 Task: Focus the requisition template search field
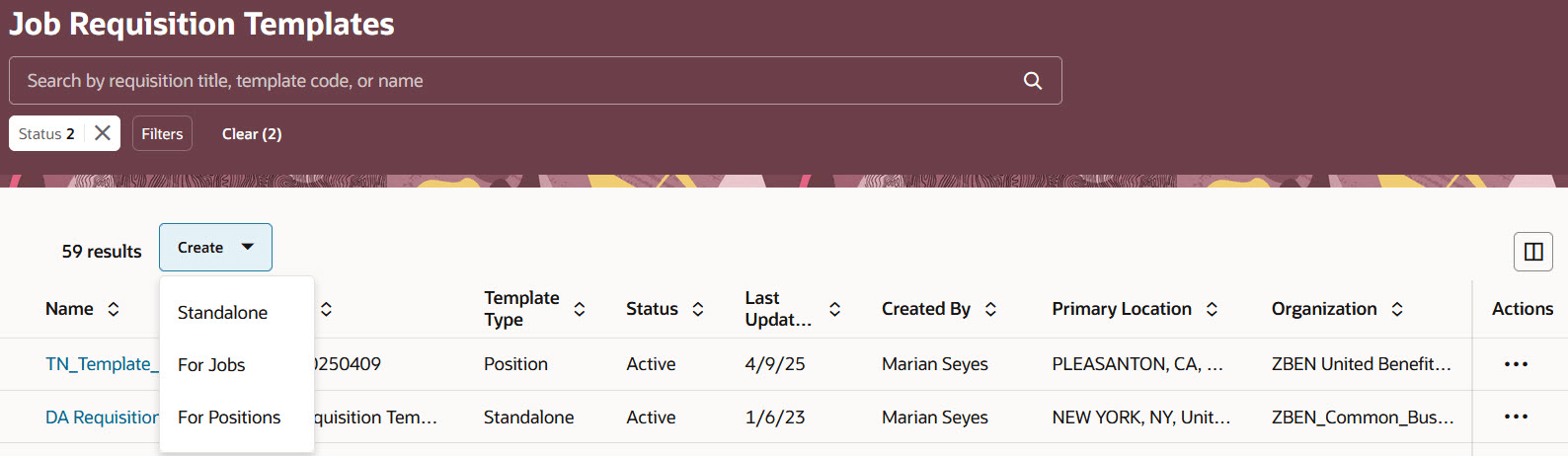(513, 81)
